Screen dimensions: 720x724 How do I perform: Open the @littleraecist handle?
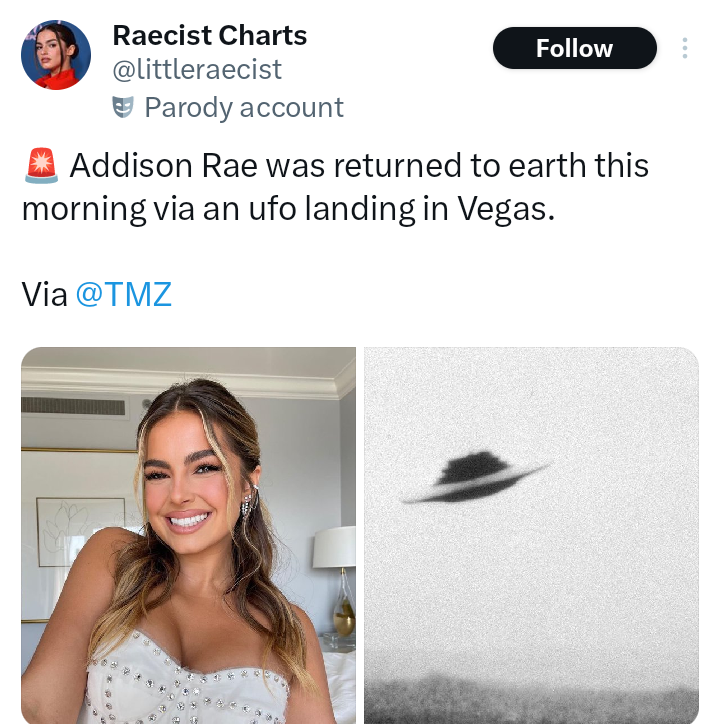click(197, 70)
